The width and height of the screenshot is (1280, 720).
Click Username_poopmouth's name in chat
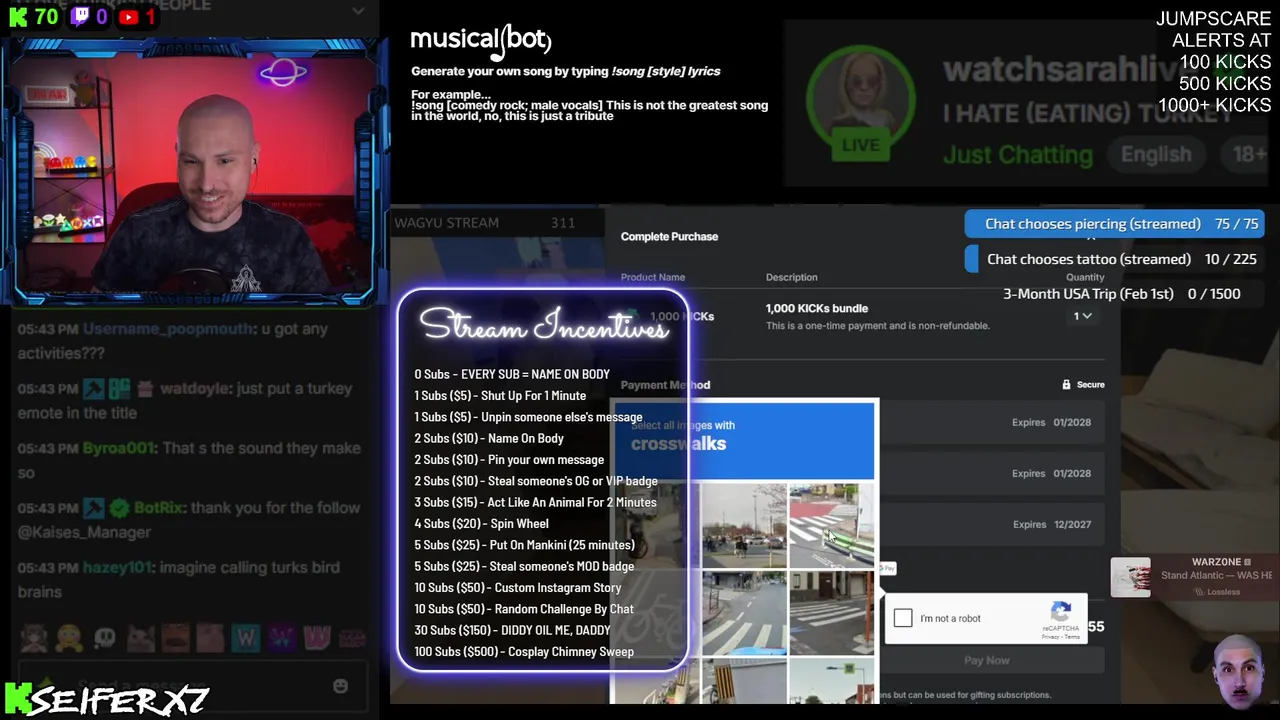pos(170,329)
